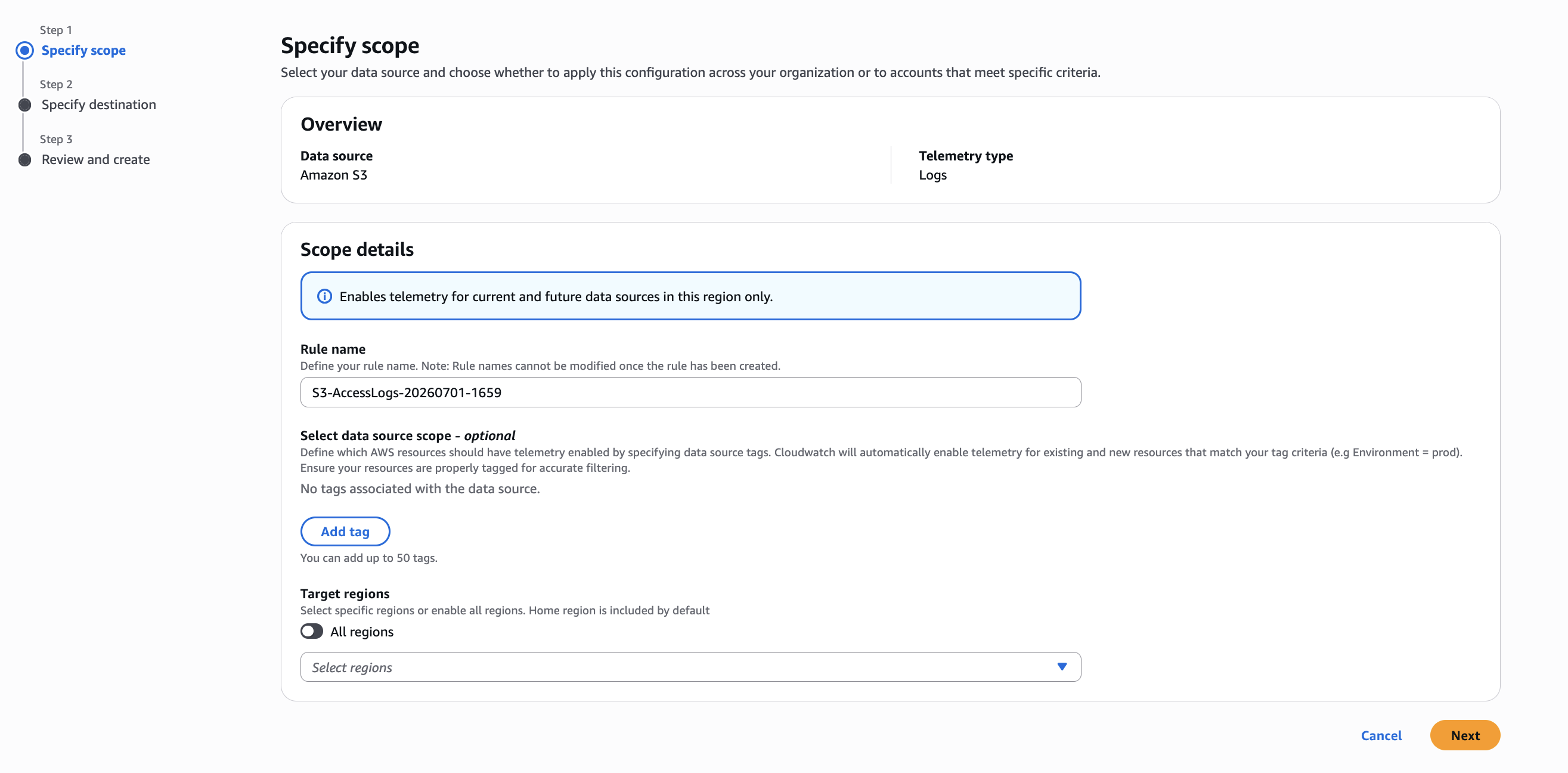This screenshot has width=1568, height=773.
Task: Click the Step 1 Specify scope indicator circle
Action: (x=25, y=51)
